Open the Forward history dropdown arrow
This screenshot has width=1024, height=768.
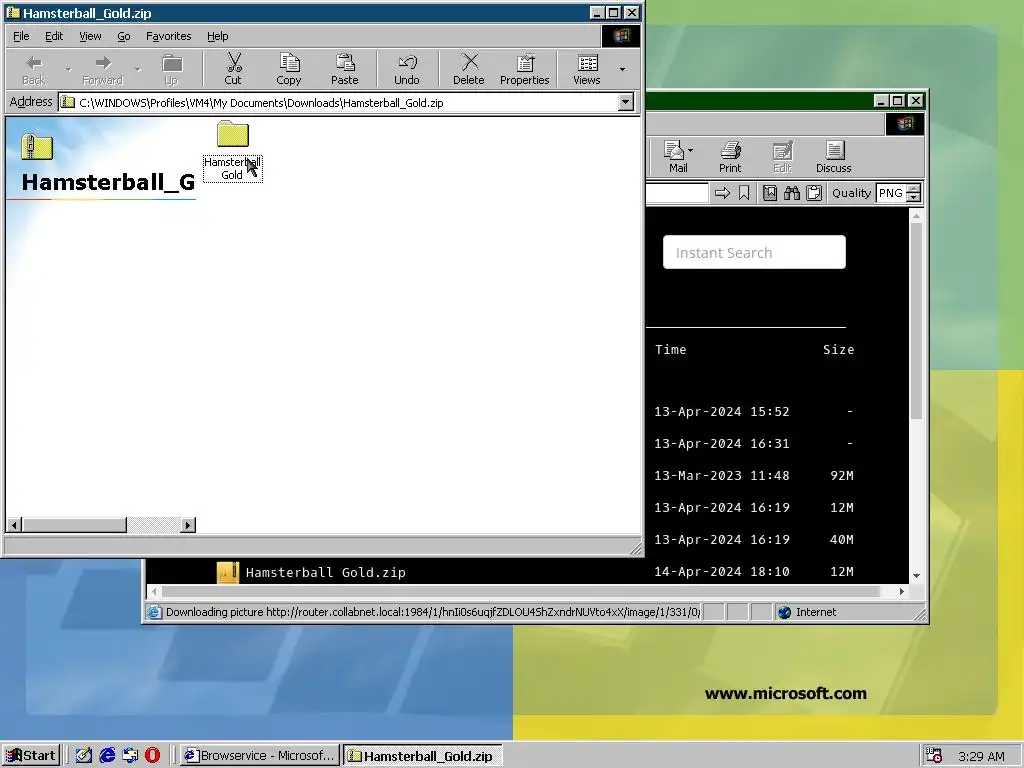click(x=137, y=69)
